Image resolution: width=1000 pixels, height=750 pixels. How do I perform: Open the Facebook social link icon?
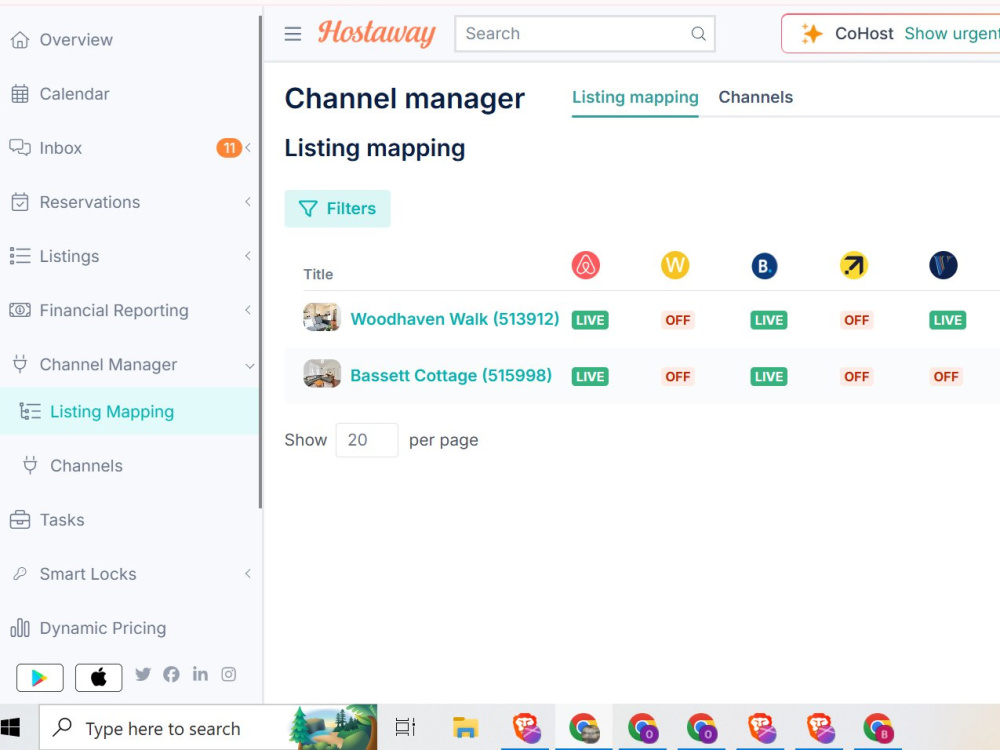[171, 674]
